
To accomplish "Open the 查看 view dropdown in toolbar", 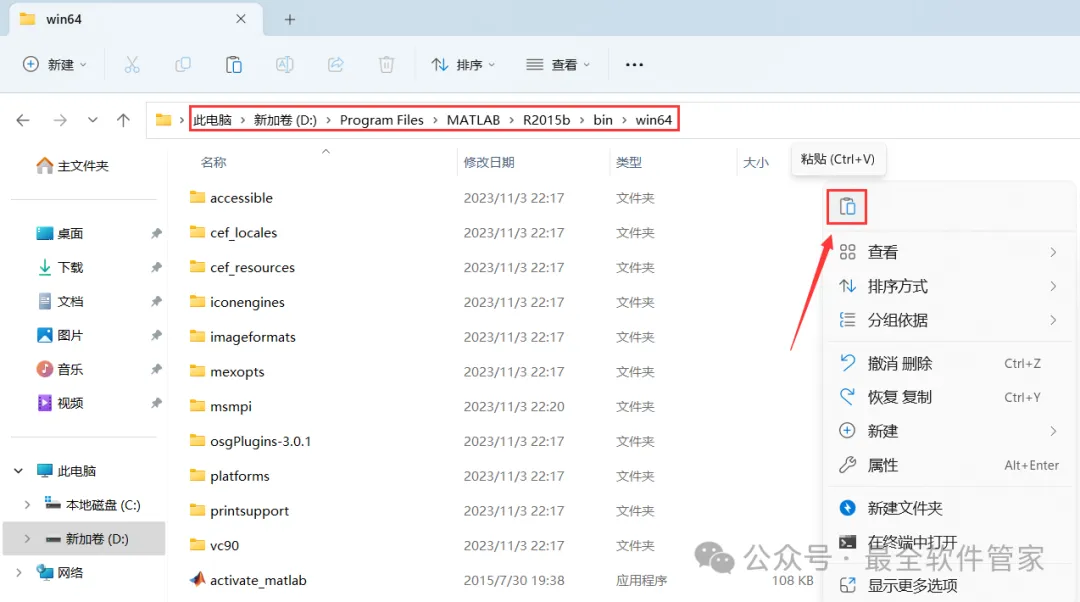I will click(x=558, y=65).
